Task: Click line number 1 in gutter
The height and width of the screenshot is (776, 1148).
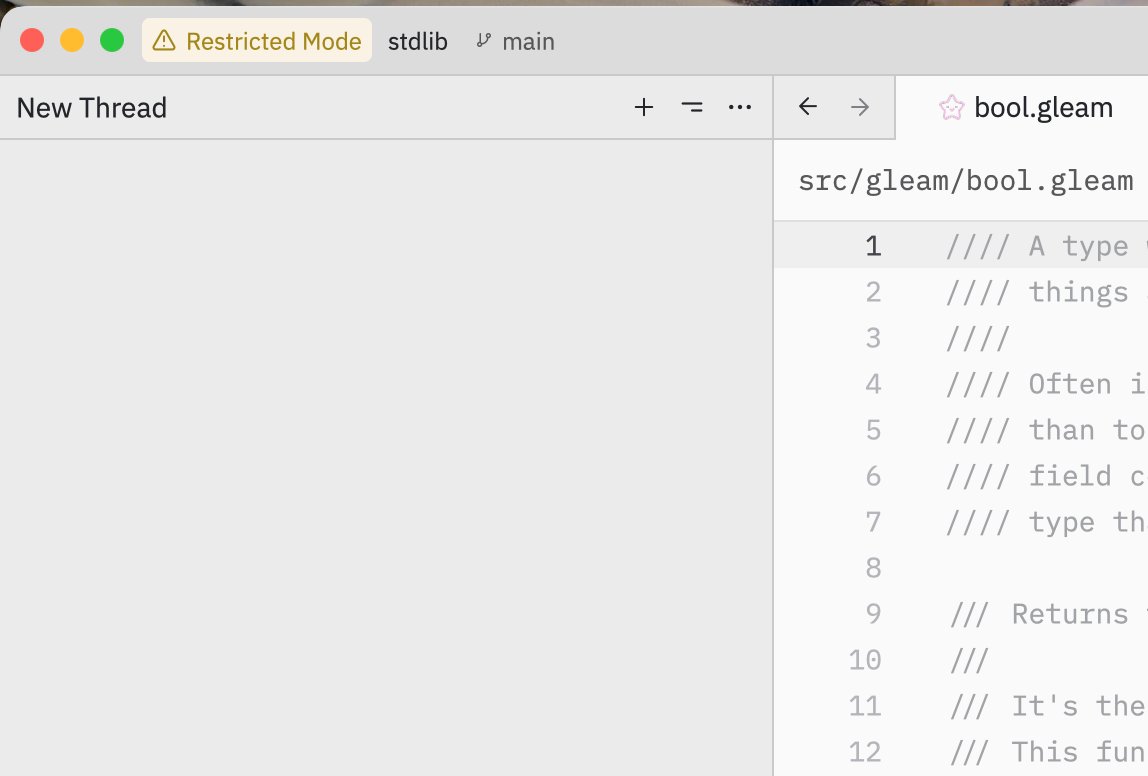Action: [x=873, y=246]
